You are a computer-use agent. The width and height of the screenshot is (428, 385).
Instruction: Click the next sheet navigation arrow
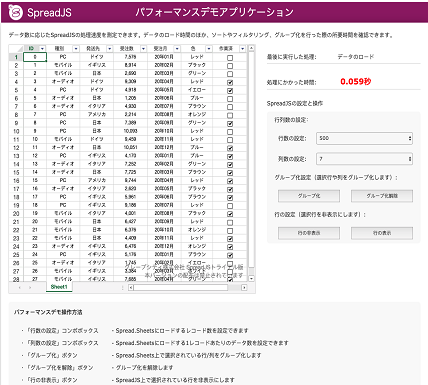[30, 287]
